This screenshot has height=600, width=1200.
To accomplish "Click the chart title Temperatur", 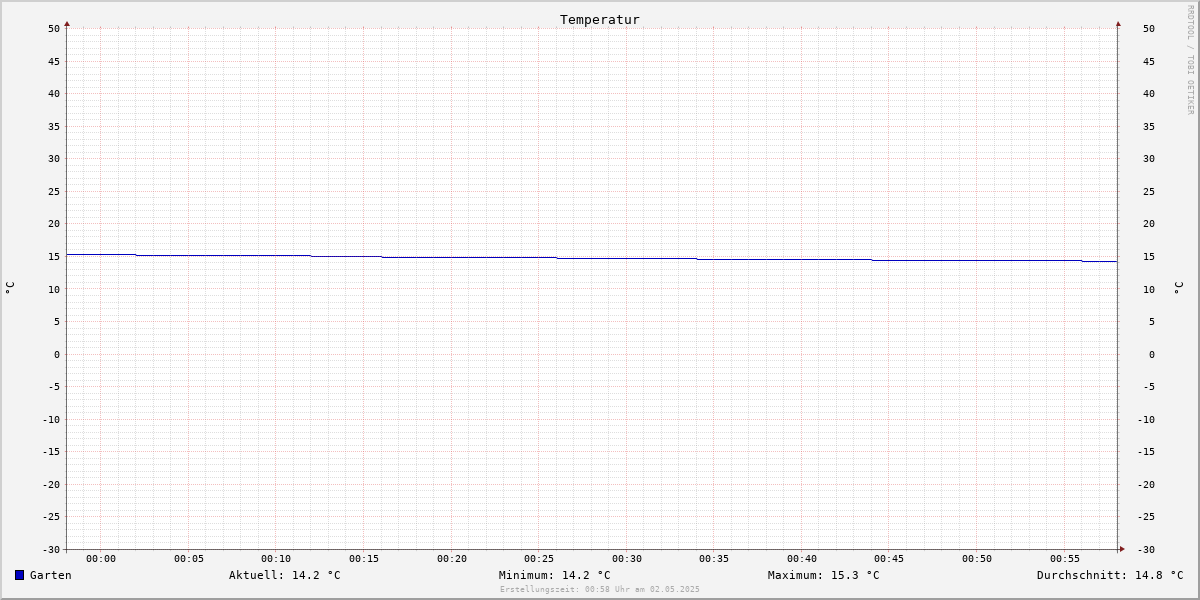I will (x=600, y=19).
